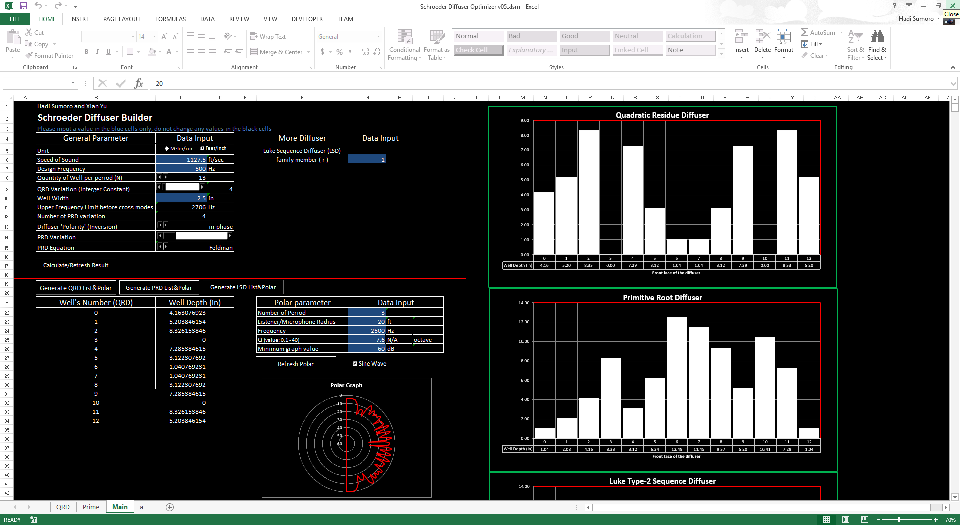
Task: Click the Undo arrow icon
Action: tap(38, 6)
